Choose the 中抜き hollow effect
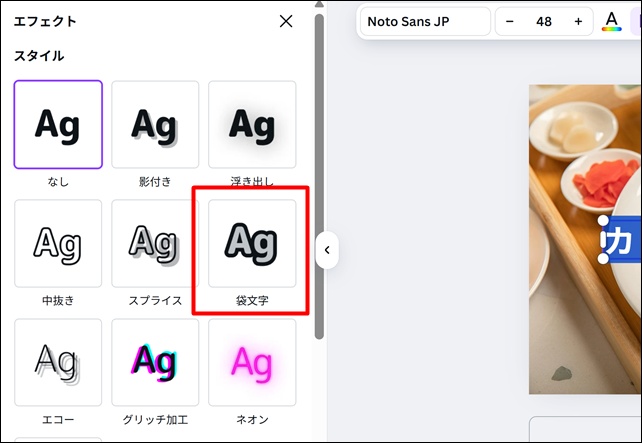Viewport: 642px width, 443px height. tap(58, 243)
